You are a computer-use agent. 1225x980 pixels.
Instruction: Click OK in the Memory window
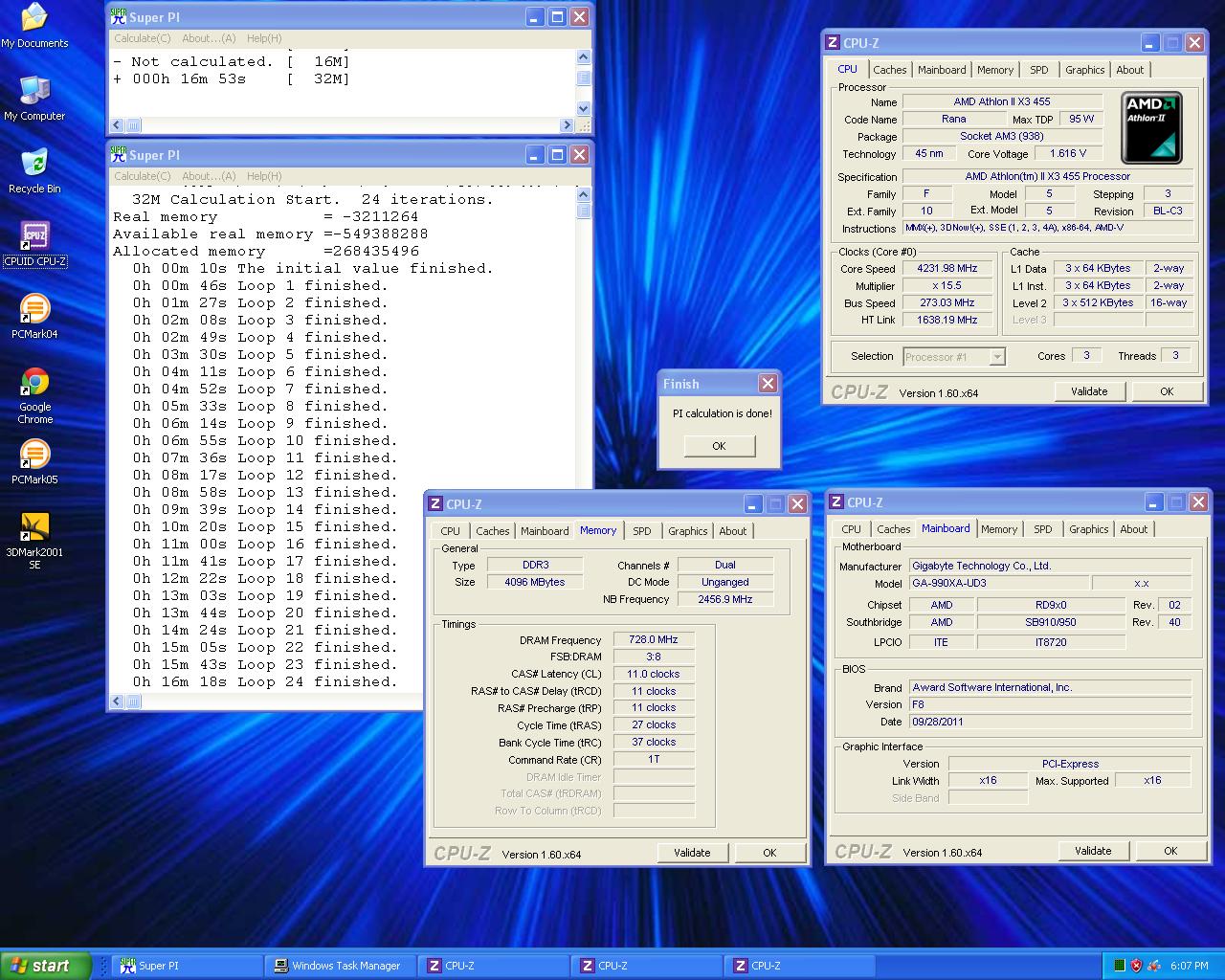point(769,853)
